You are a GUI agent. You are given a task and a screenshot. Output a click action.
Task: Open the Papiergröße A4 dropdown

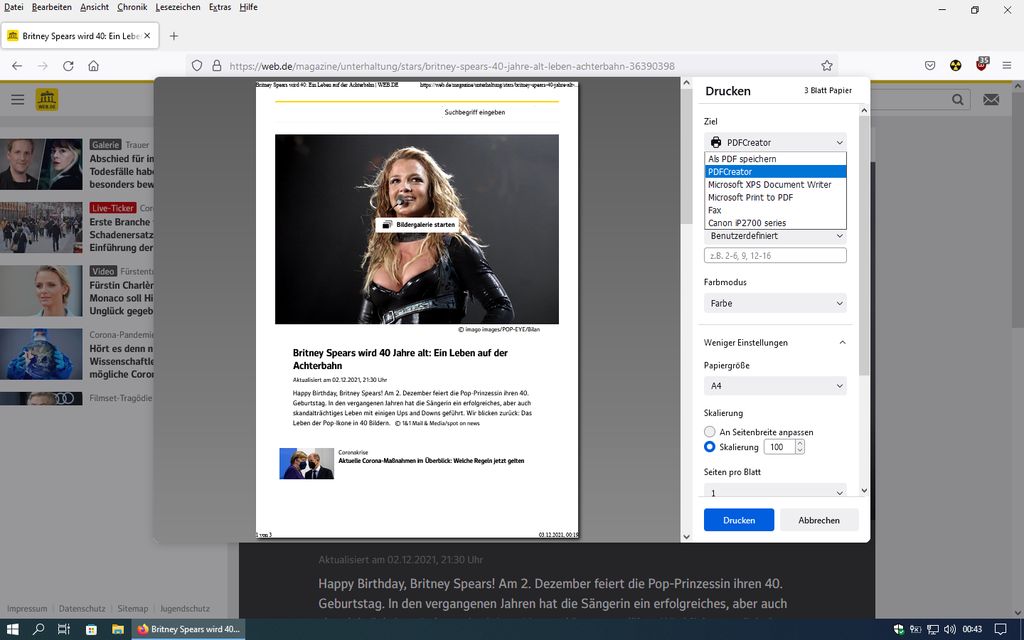(x=775, y=386)
